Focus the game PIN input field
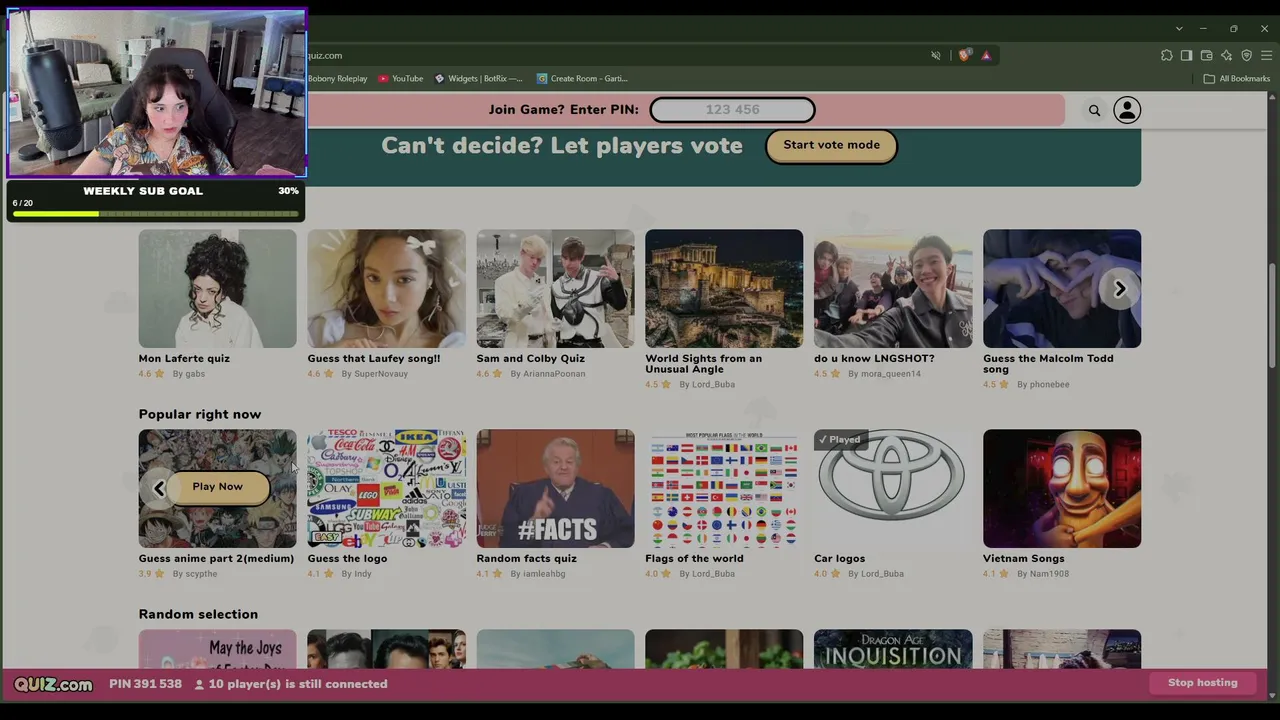 coord(732,110)
